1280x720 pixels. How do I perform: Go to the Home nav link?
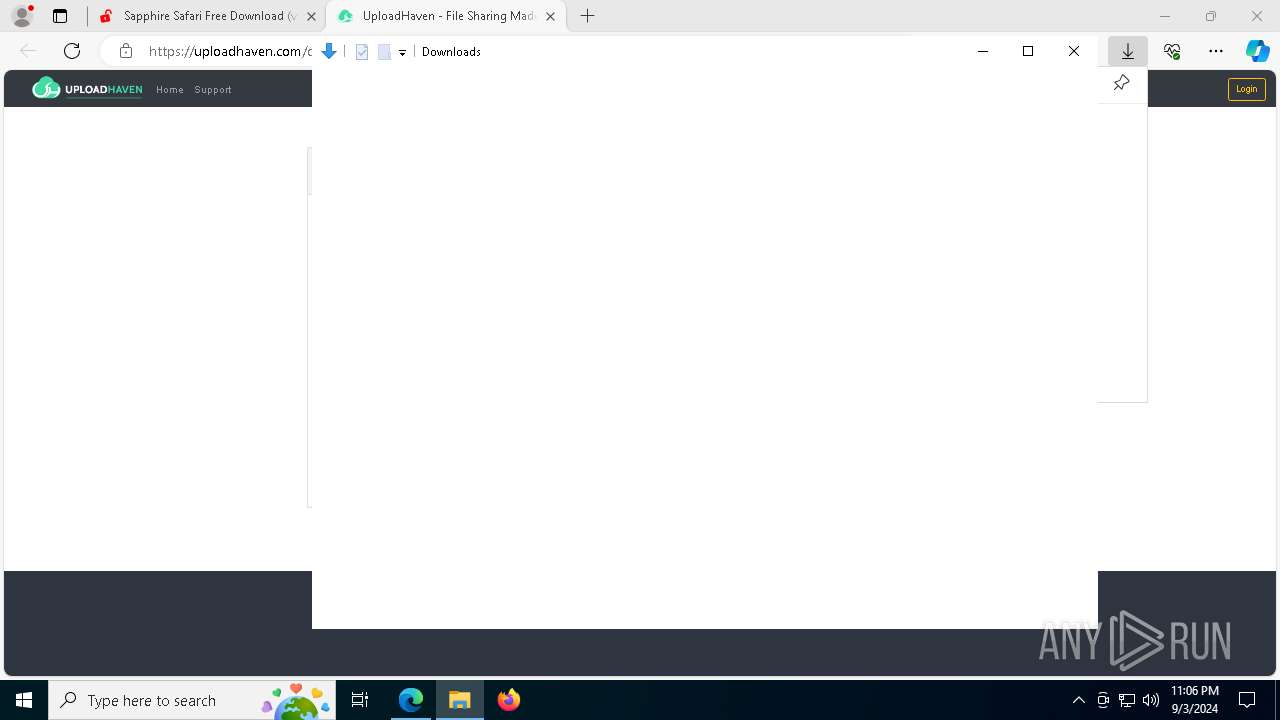[x=170, y=90]
